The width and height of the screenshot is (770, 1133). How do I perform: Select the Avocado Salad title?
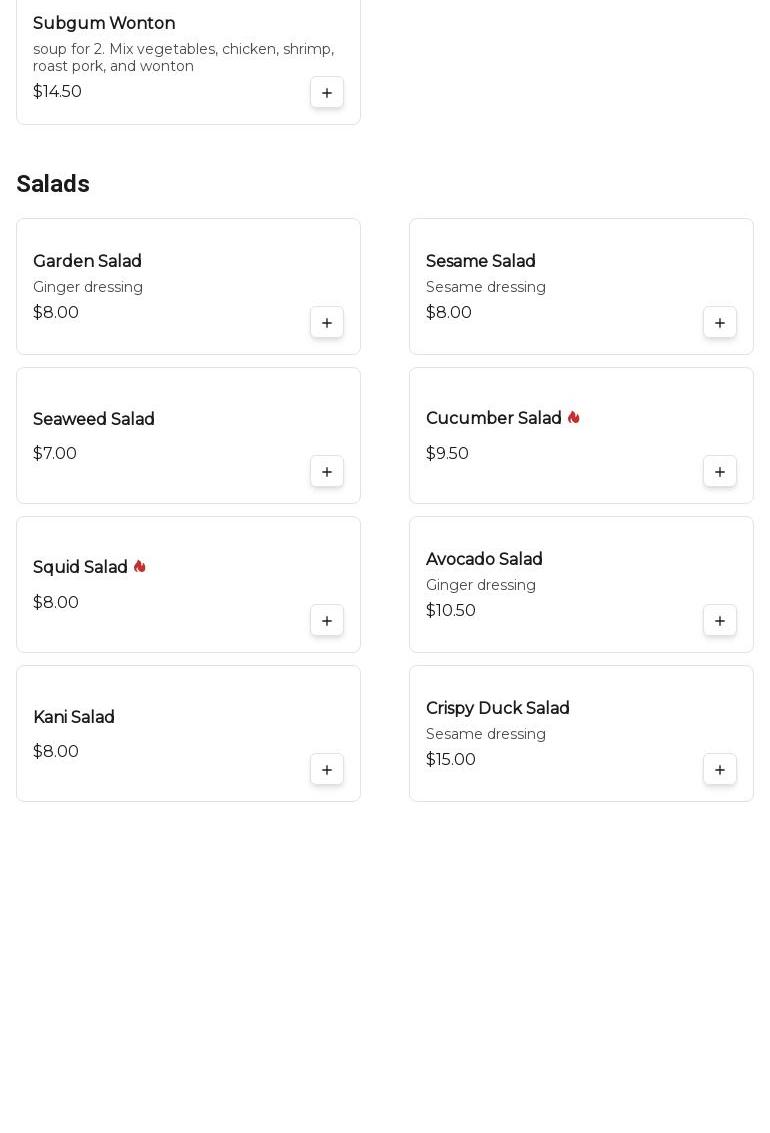484,560
